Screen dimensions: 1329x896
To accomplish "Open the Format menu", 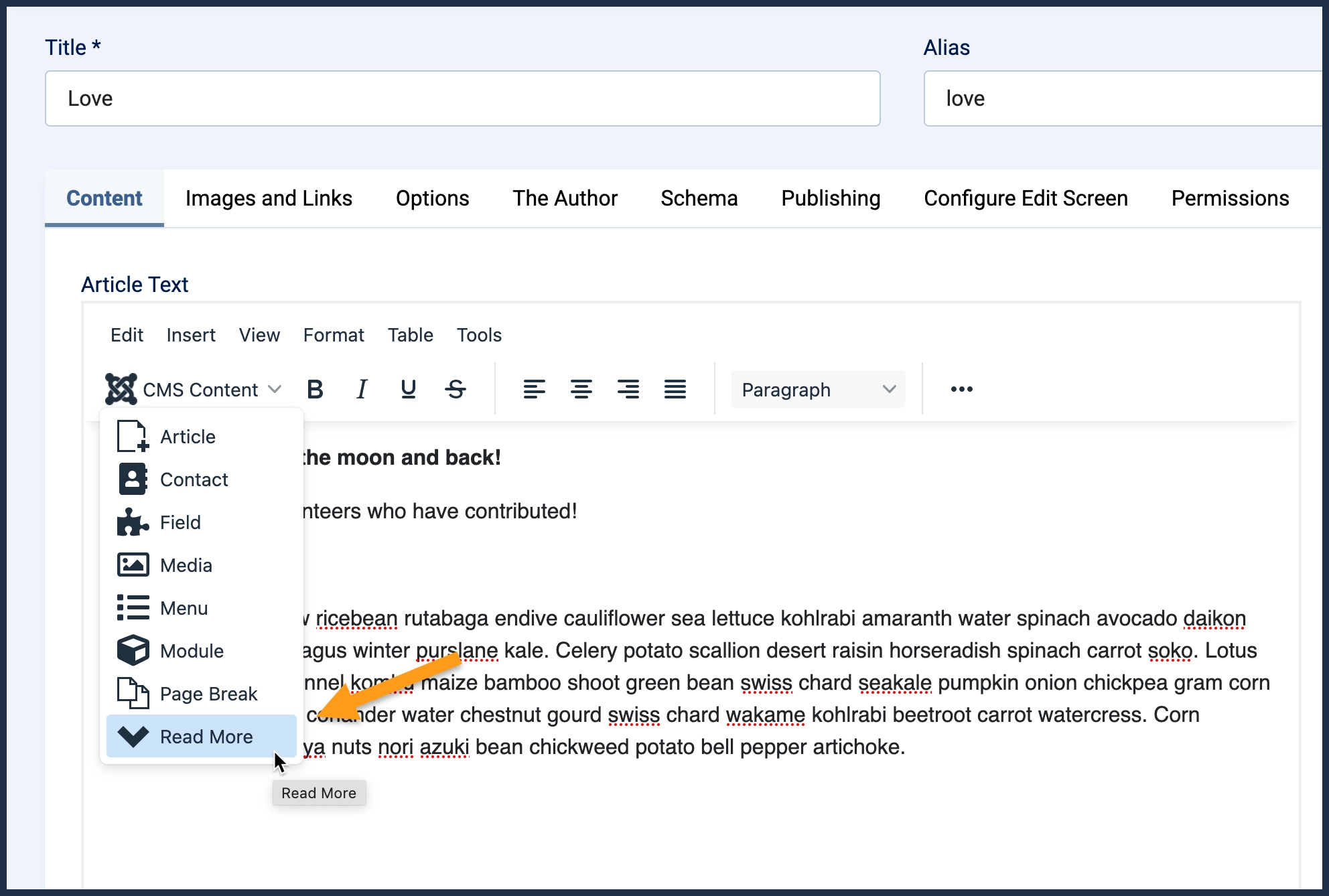I will click(334, 335).
